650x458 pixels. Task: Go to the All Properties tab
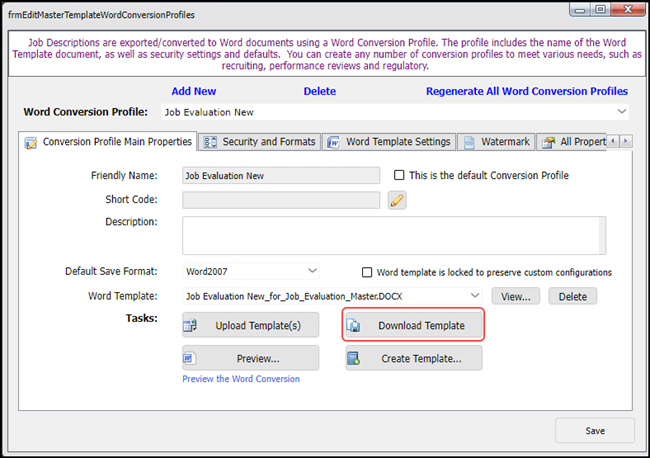pyautogui.click(x=572, y=142)
